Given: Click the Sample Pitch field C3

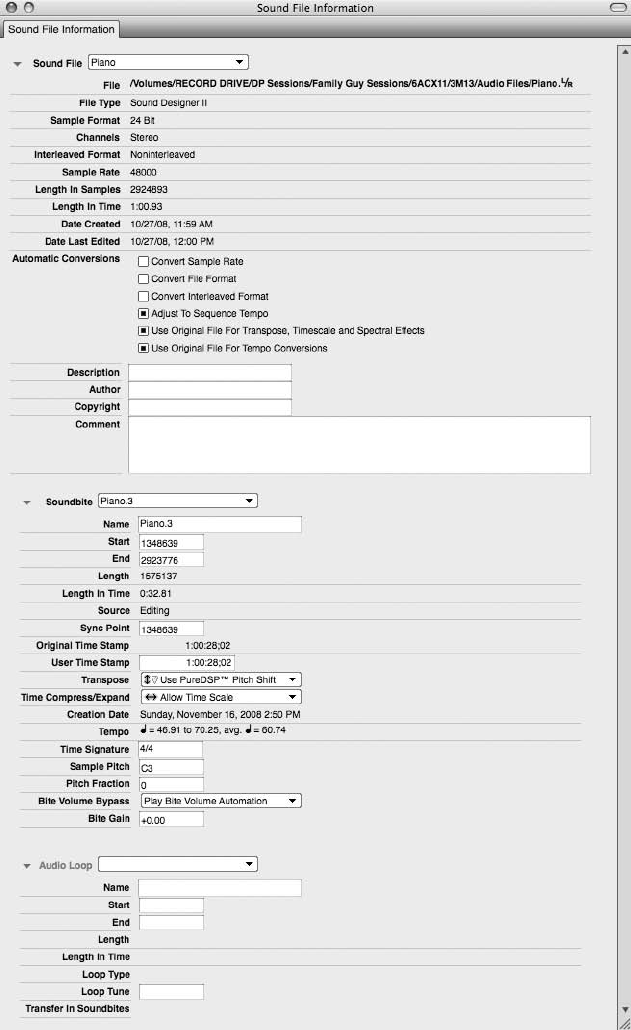Looking at the screenshot, I should 171,767.
